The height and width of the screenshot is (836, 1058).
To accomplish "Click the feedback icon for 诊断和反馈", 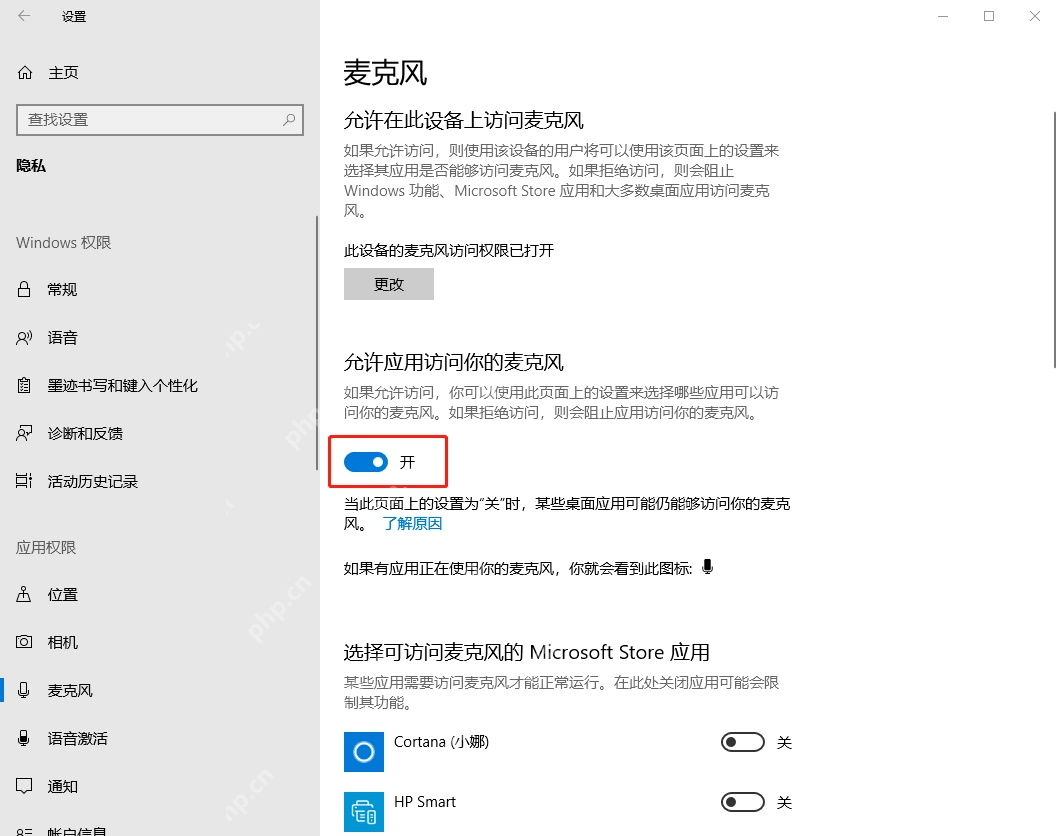I will tap(24, 433).
